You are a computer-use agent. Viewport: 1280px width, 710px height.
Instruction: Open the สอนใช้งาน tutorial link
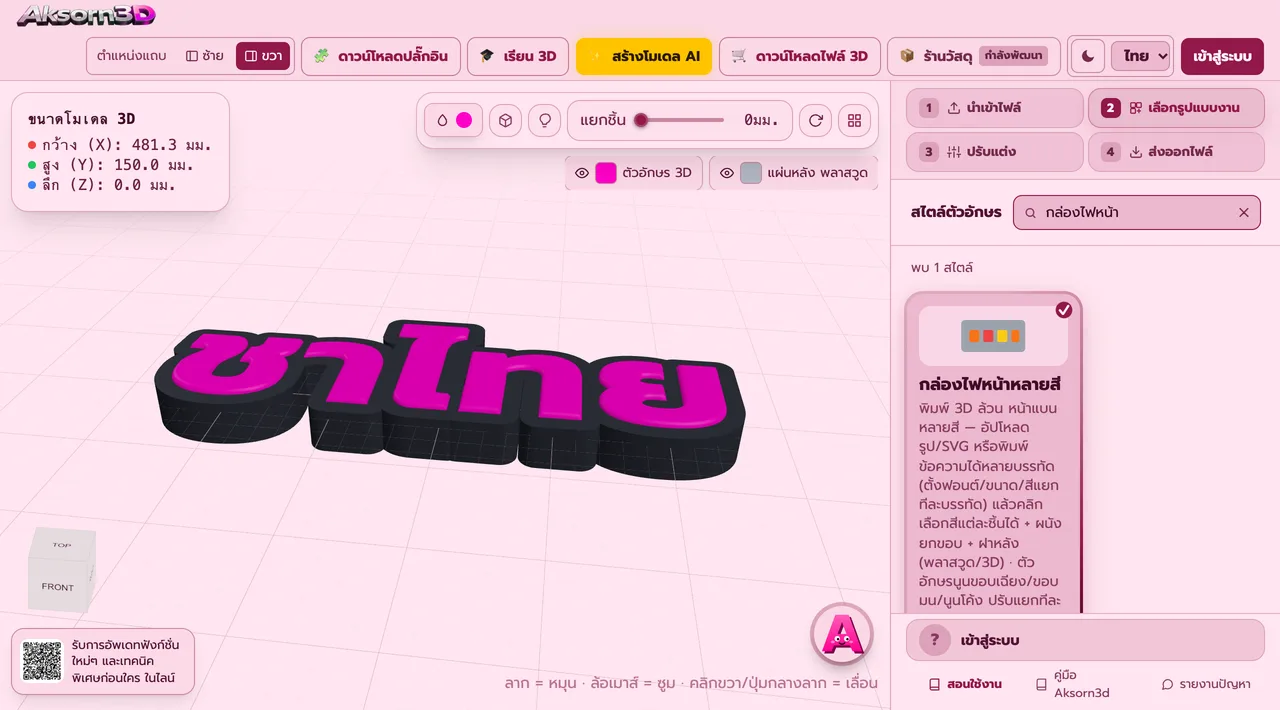(x=965, y=685)
